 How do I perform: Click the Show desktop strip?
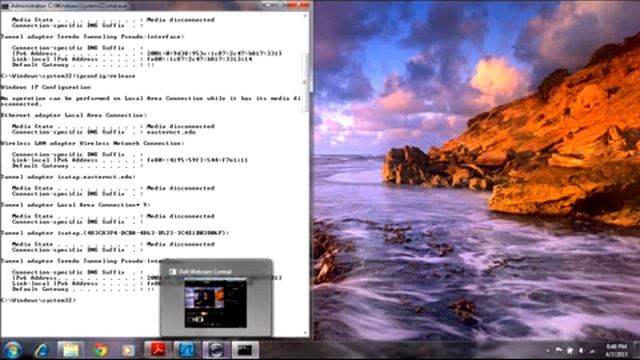[637, 350]
